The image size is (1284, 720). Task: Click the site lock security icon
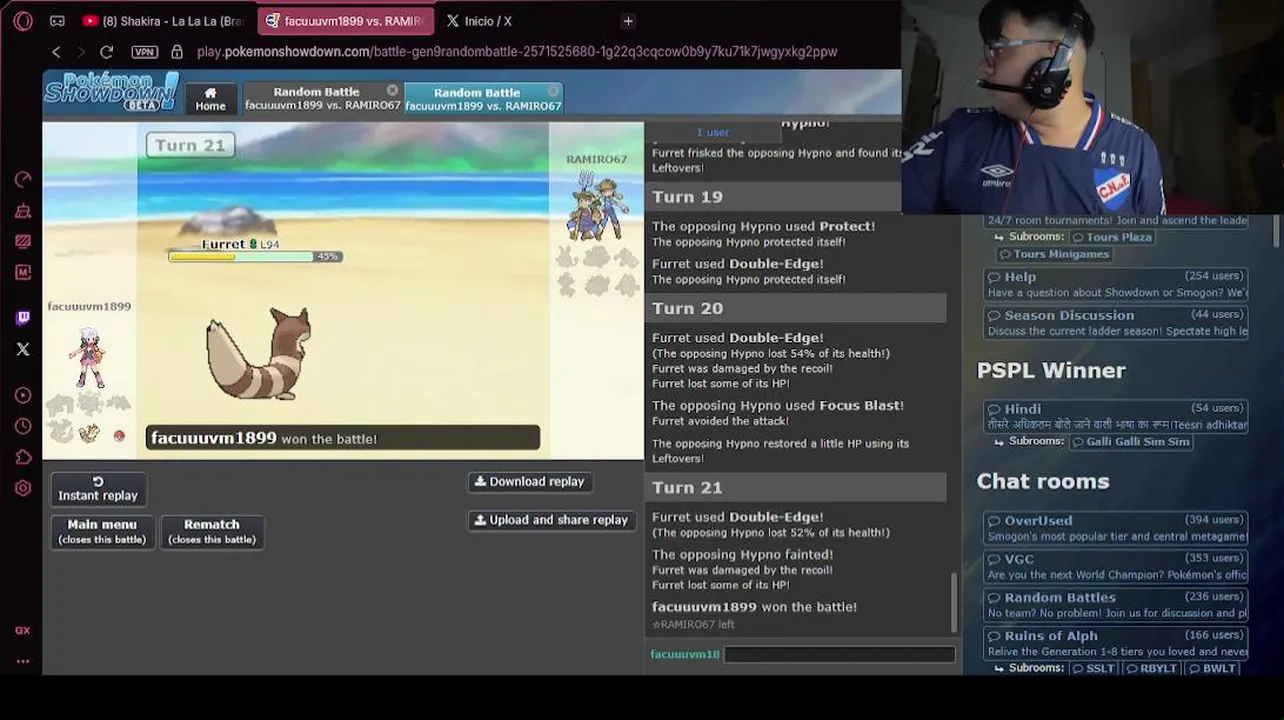point(177,52)
